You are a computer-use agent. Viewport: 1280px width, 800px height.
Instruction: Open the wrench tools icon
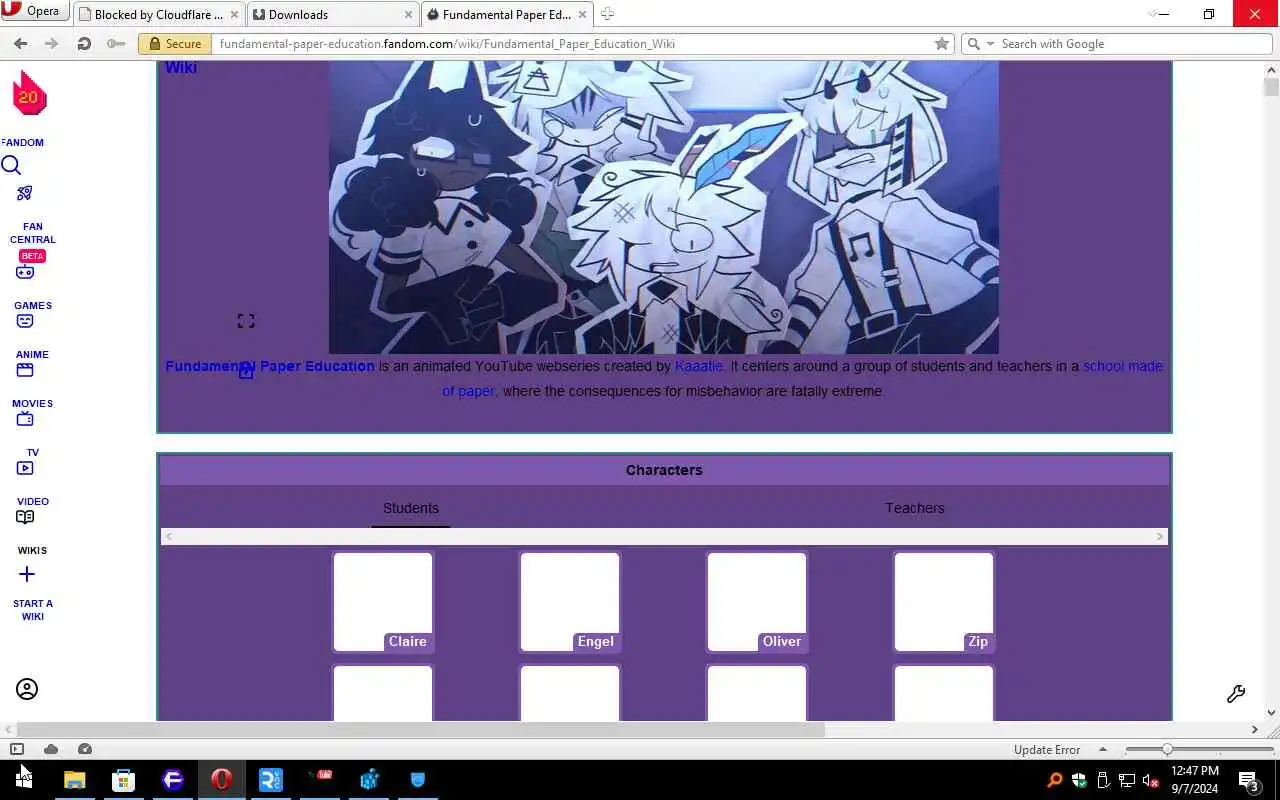pyautogui.click(x=1236, y=694)
